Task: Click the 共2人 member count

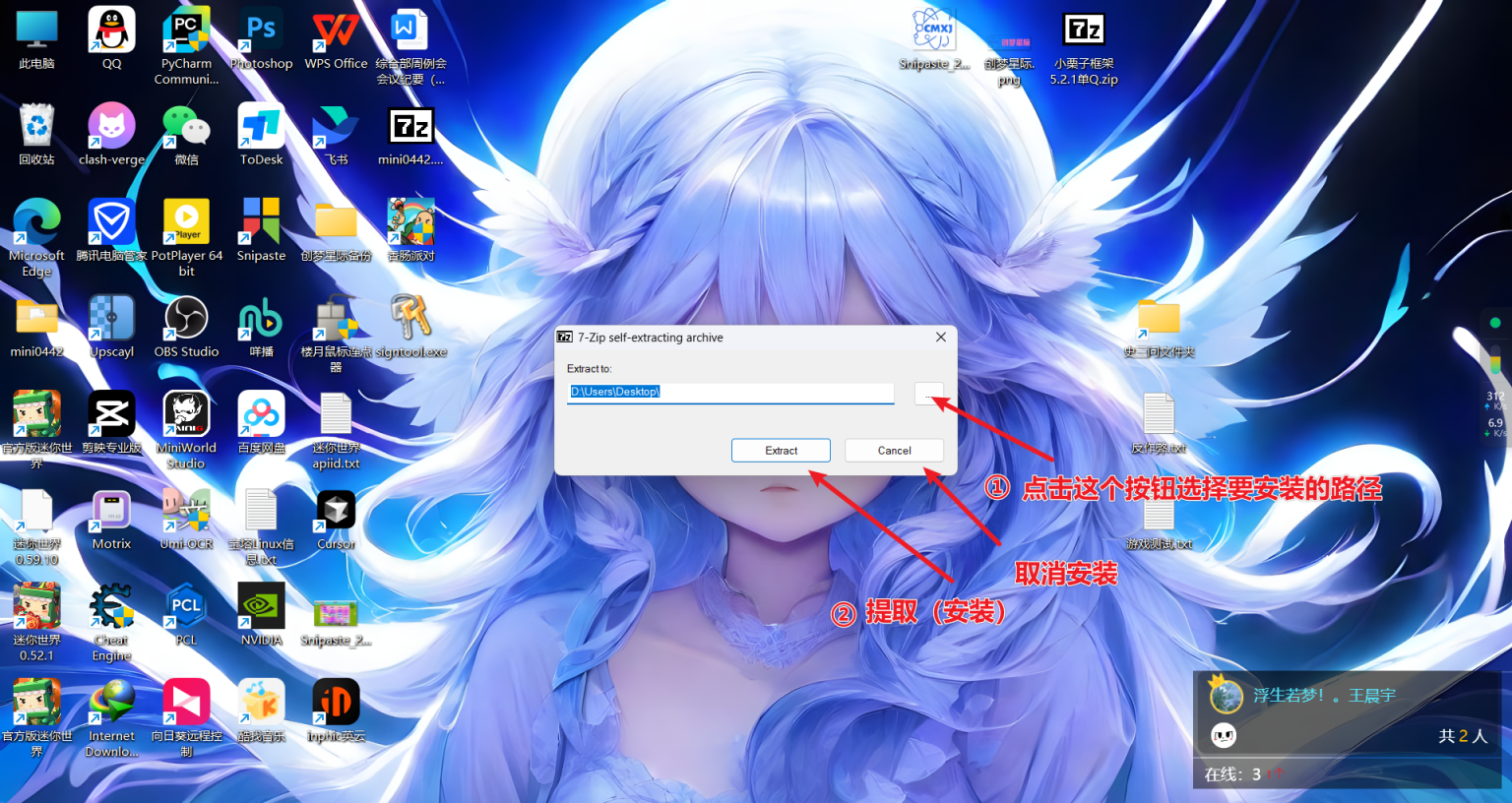Action: [x=1462, y=735]
